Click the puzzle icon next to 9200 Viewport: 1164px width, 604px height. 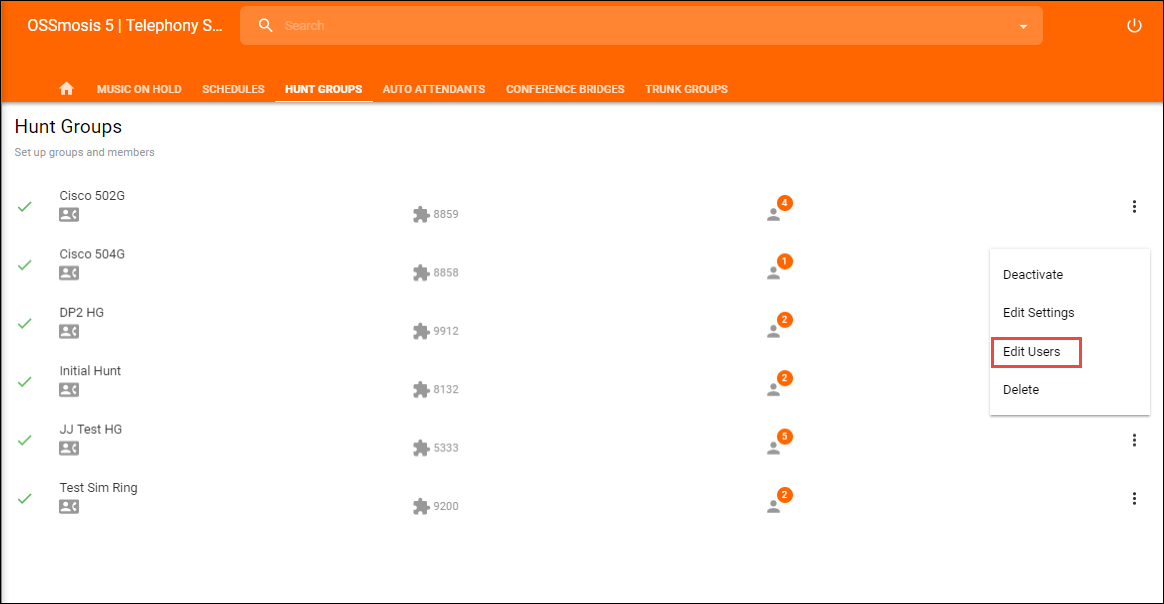[x=421, y=506]
